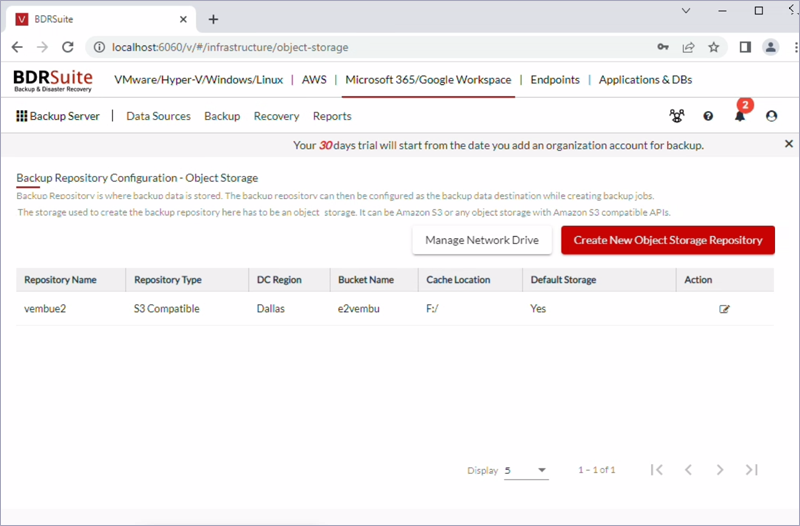The image size is (800, 526).
Task: Open the browser tab search chevron
Action: pyautogui.click(x=686, y=11)
